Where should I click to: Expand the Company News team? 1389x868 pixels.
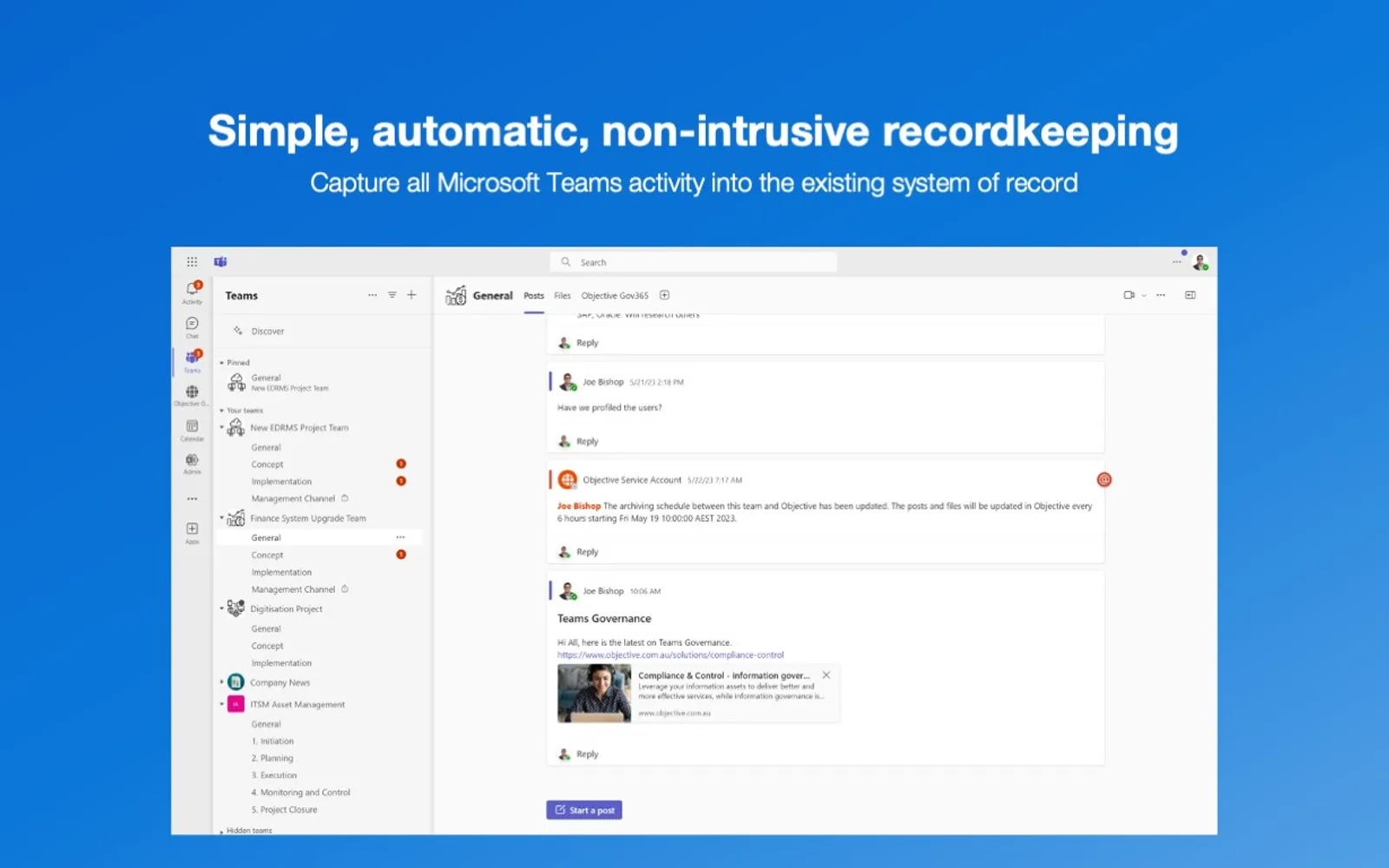click(221, 682)
